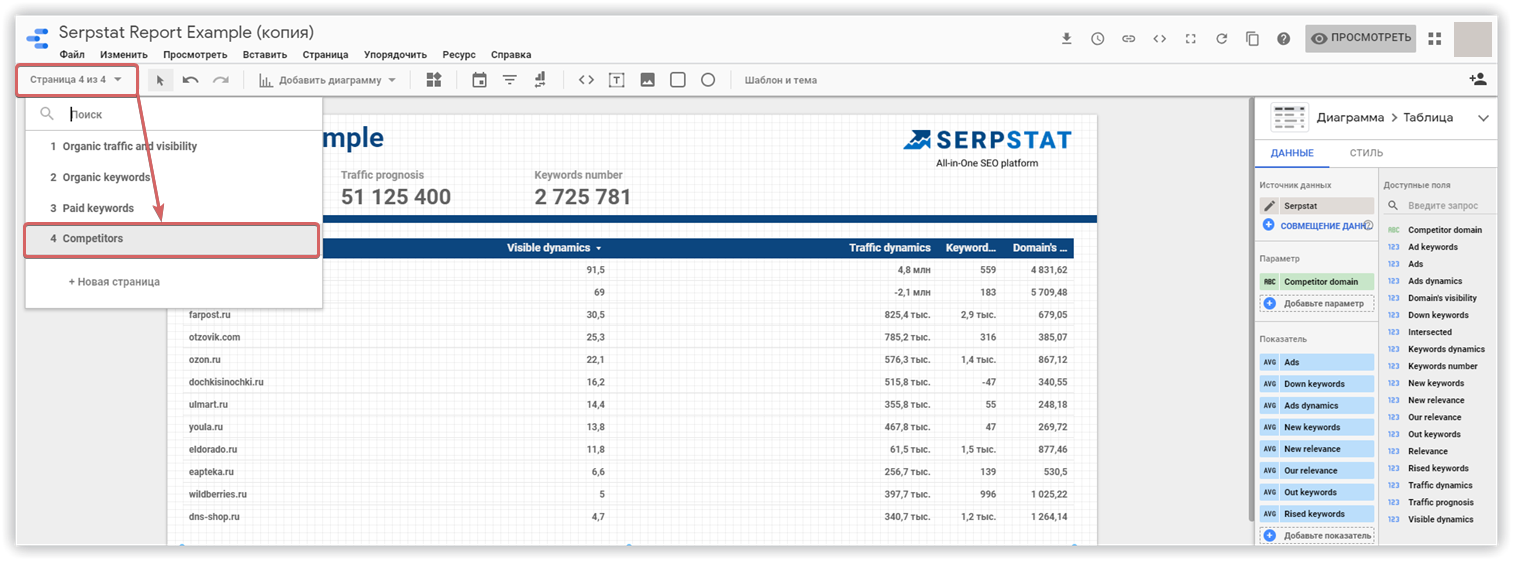Image resolution: width=1513 pixels, height=561 pixels.
Task: Click the 'Rised keywords' metric chip
Action: point(1317,514)
